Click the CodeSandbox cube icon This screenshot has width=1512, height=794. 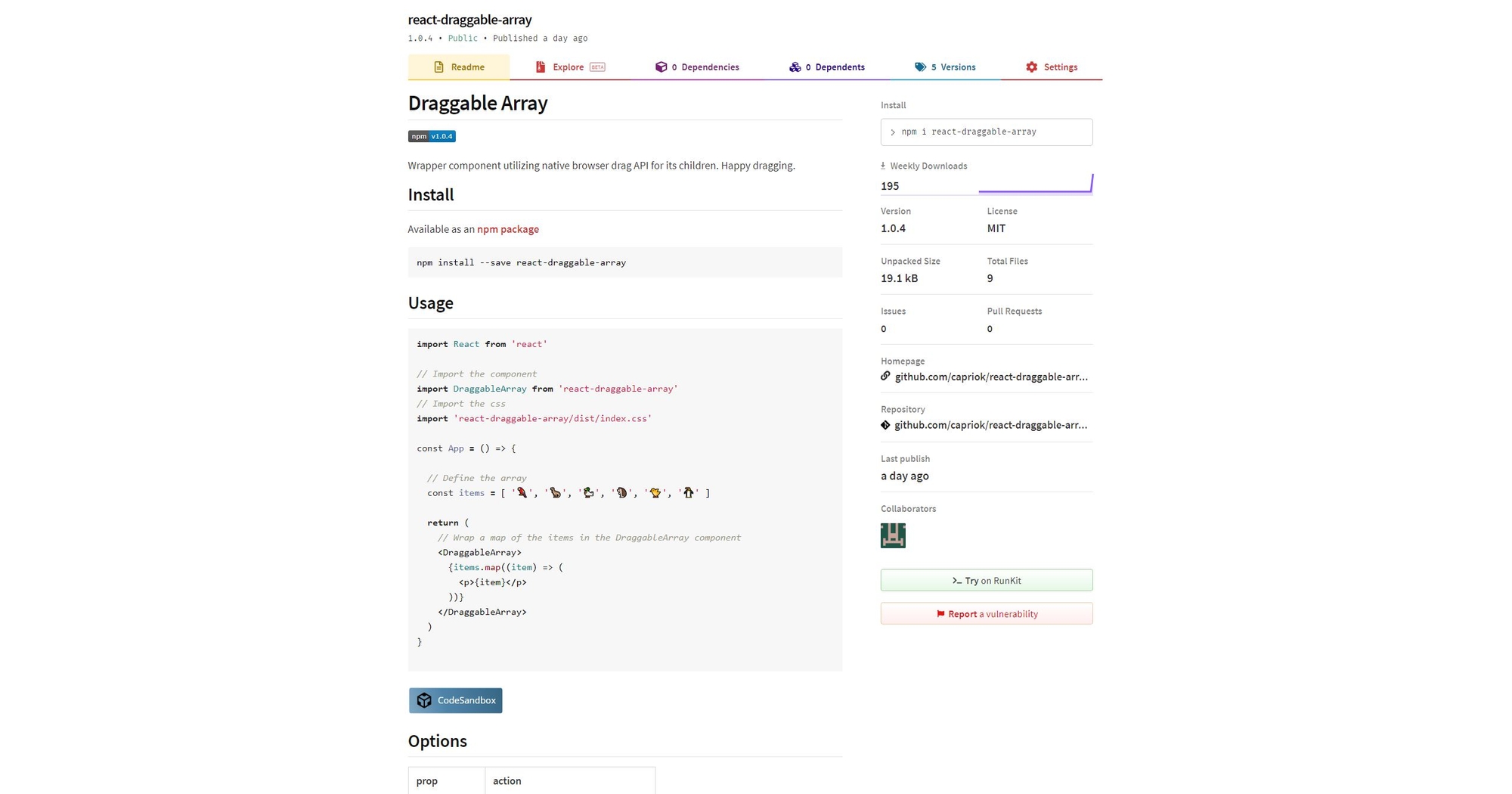(424, 700)
